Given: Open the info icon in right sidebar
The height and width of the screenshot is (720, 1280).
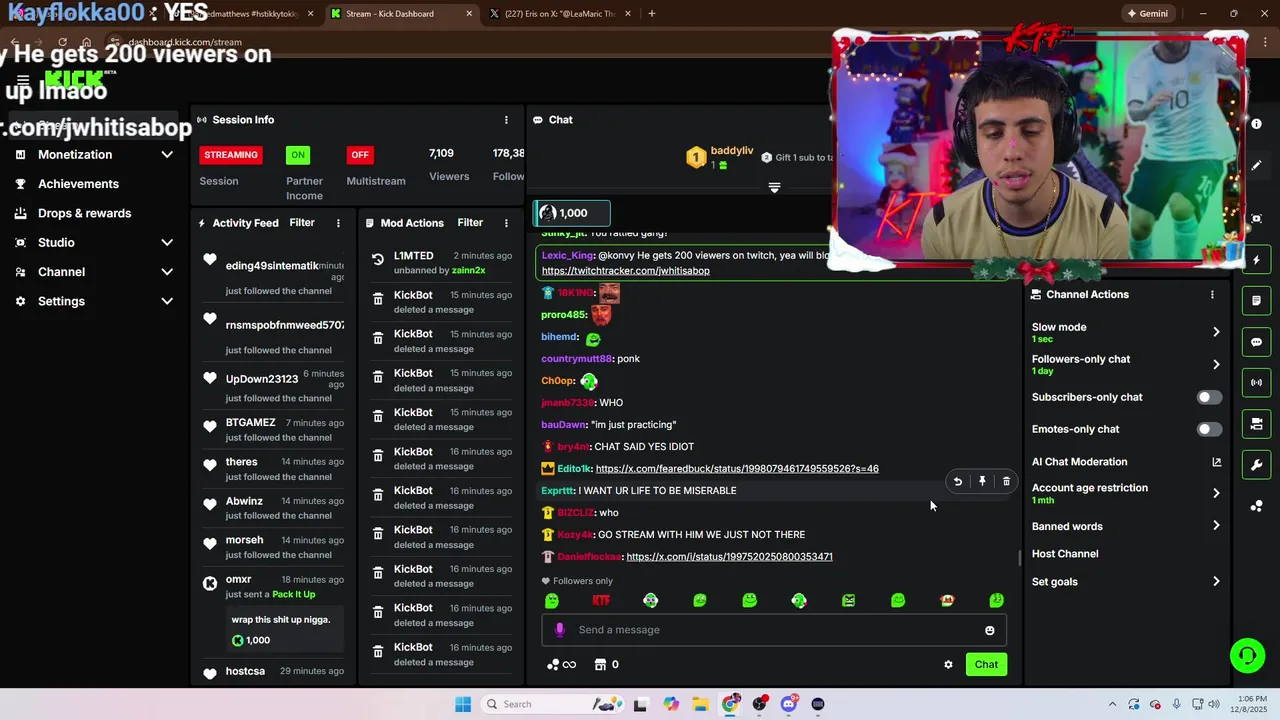Looking at the screenshot, I should click(1256, 124).
